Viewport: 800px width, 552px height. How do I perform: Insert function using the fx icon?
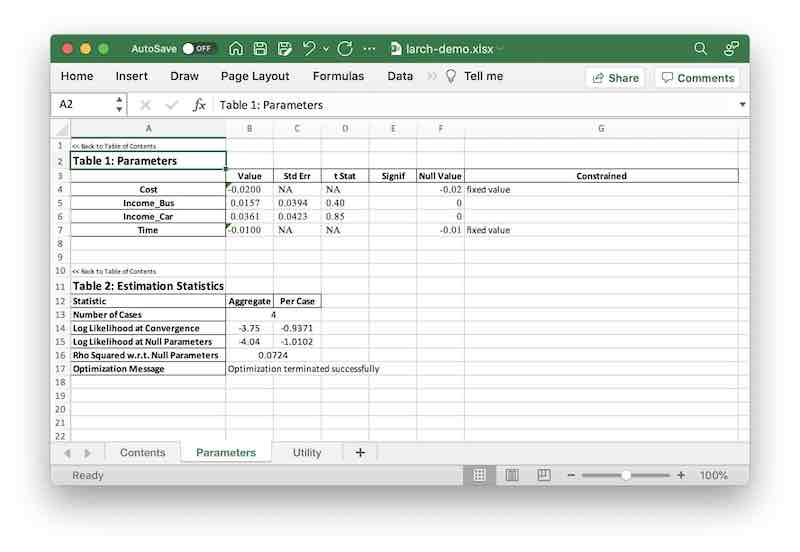point(199,105)
